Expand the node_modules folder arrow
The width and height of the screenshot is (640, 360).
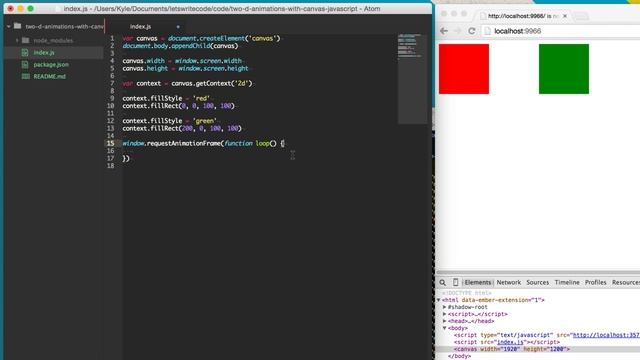click(x=17, y=40)
